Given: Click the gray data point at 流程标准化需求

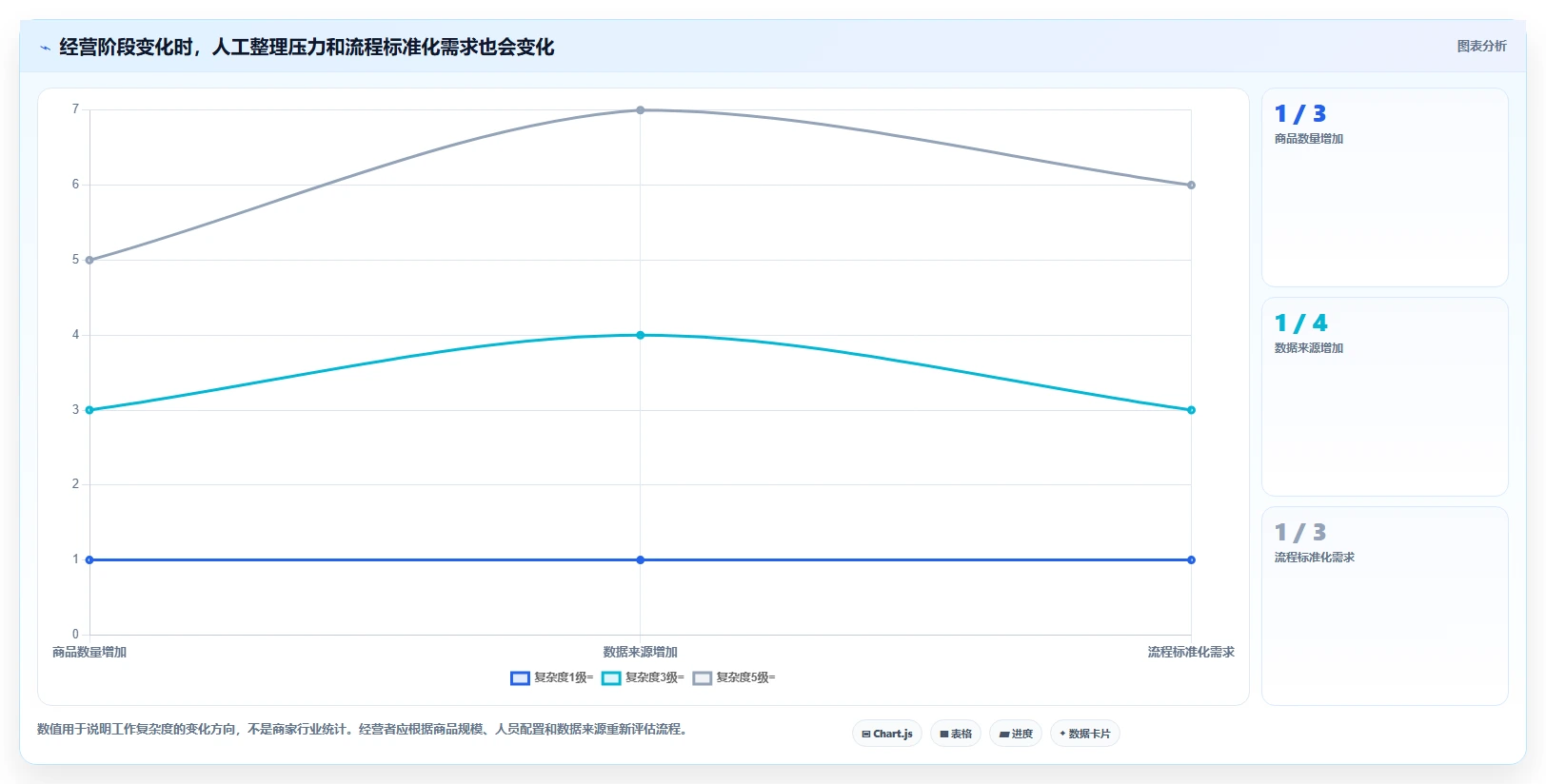Looking at the screenshot, I should pyautogui.click(x=1191, y=185).
